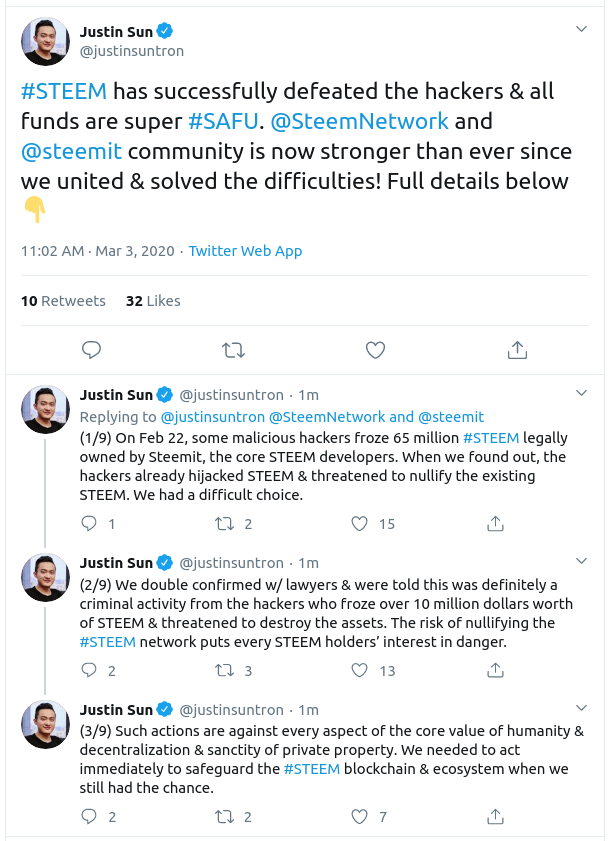The height and width of the screenshot is (841, 609).
Task: Retweet the main STEEM tweet
Action: (233, 350)
